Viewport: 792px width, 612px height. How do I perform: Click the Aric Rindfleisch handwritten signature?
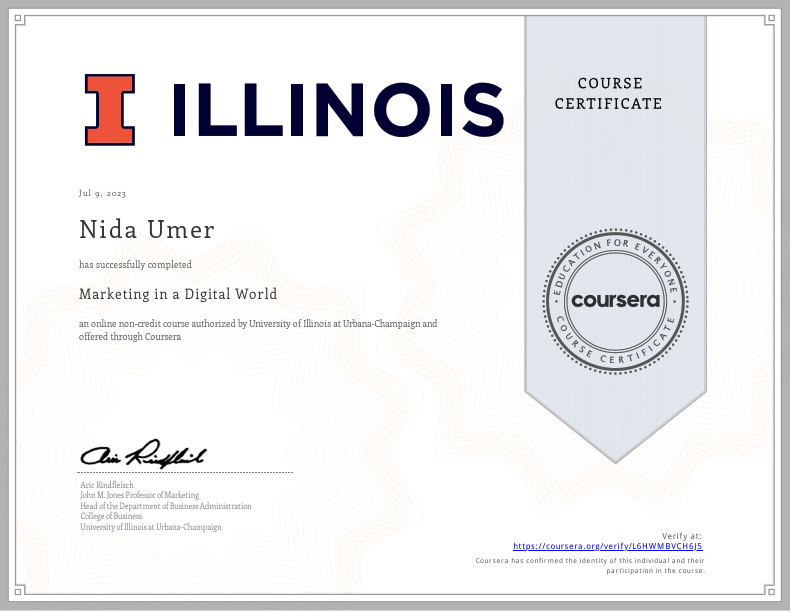(143, 454)
